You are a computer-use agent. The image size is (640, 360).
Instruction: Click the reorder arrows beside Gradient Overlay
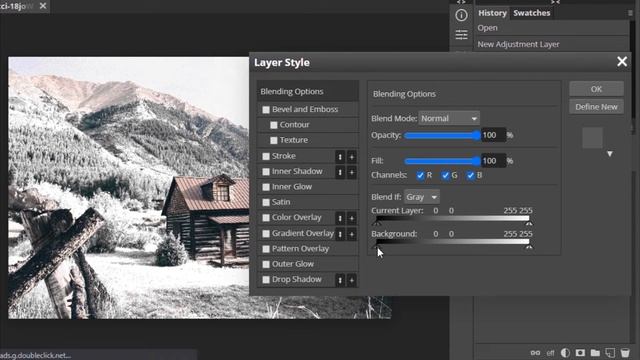340,234
